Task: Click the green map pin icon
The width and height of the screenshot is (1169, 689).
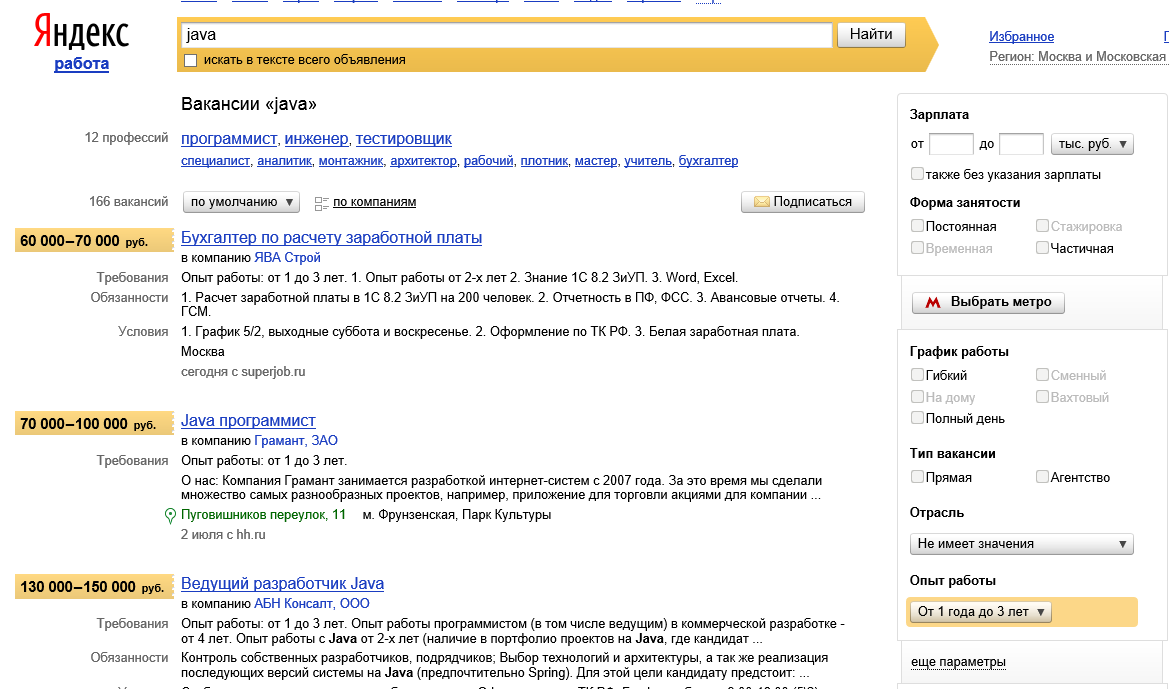Action: point(170,516)
